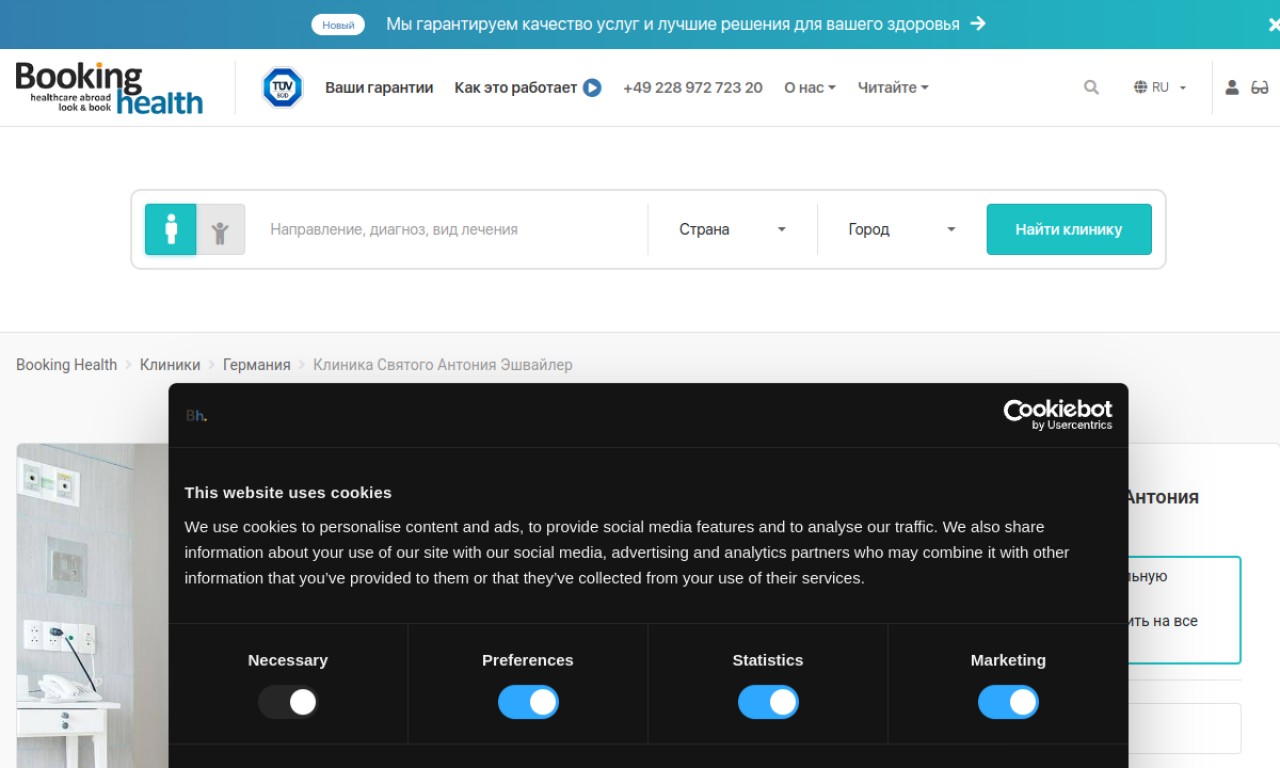Viewport: 1280px width, 768px height.
Task: Open the Город city dropdown
Action: tap(901, 229)
